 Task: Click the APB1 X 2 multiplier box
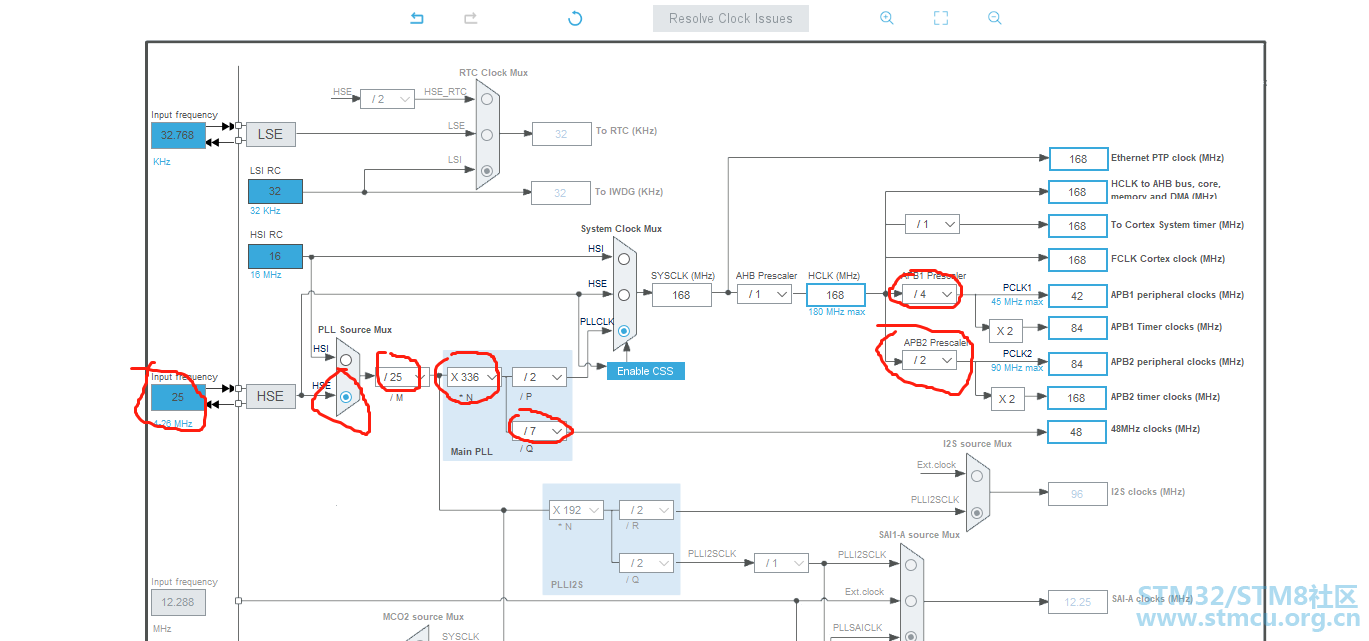pos(1006,330)
